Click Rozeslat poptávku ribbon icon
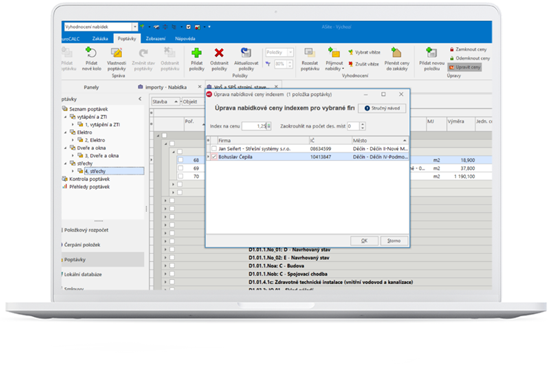The height and width of the screenshot is (382, 550). point(310,53)
